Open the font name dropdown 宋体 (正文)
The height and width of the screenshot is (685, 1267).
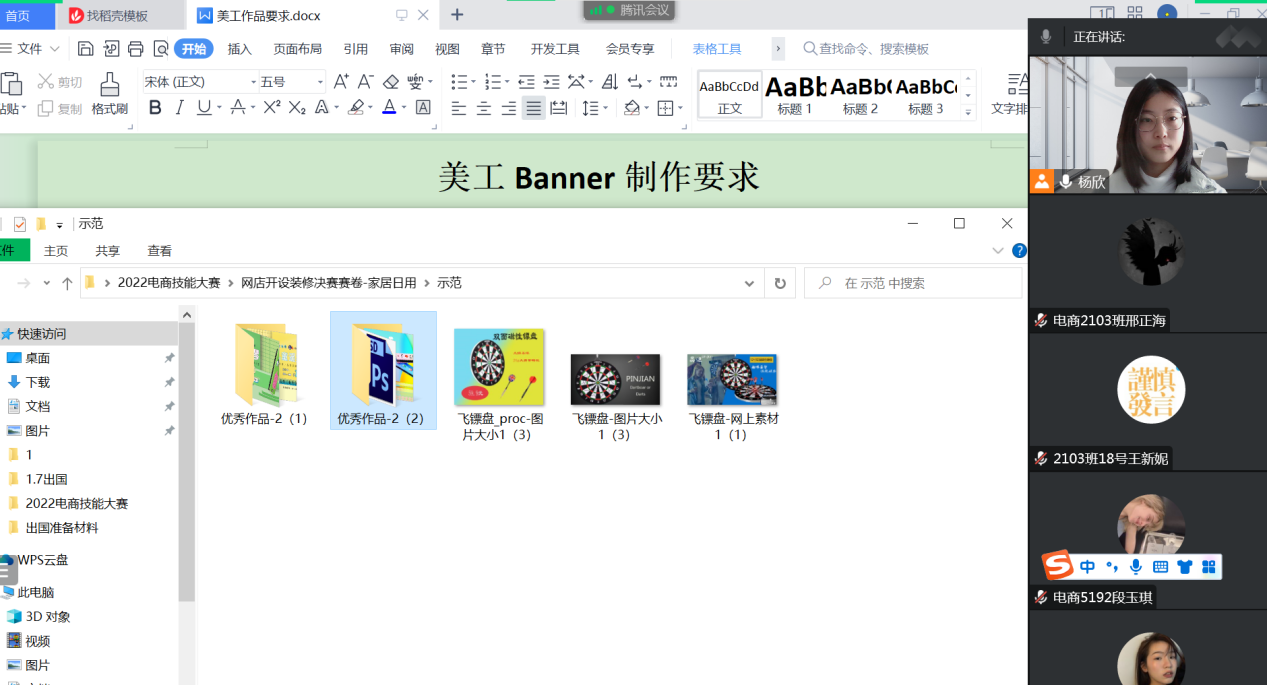click(250, 82)
